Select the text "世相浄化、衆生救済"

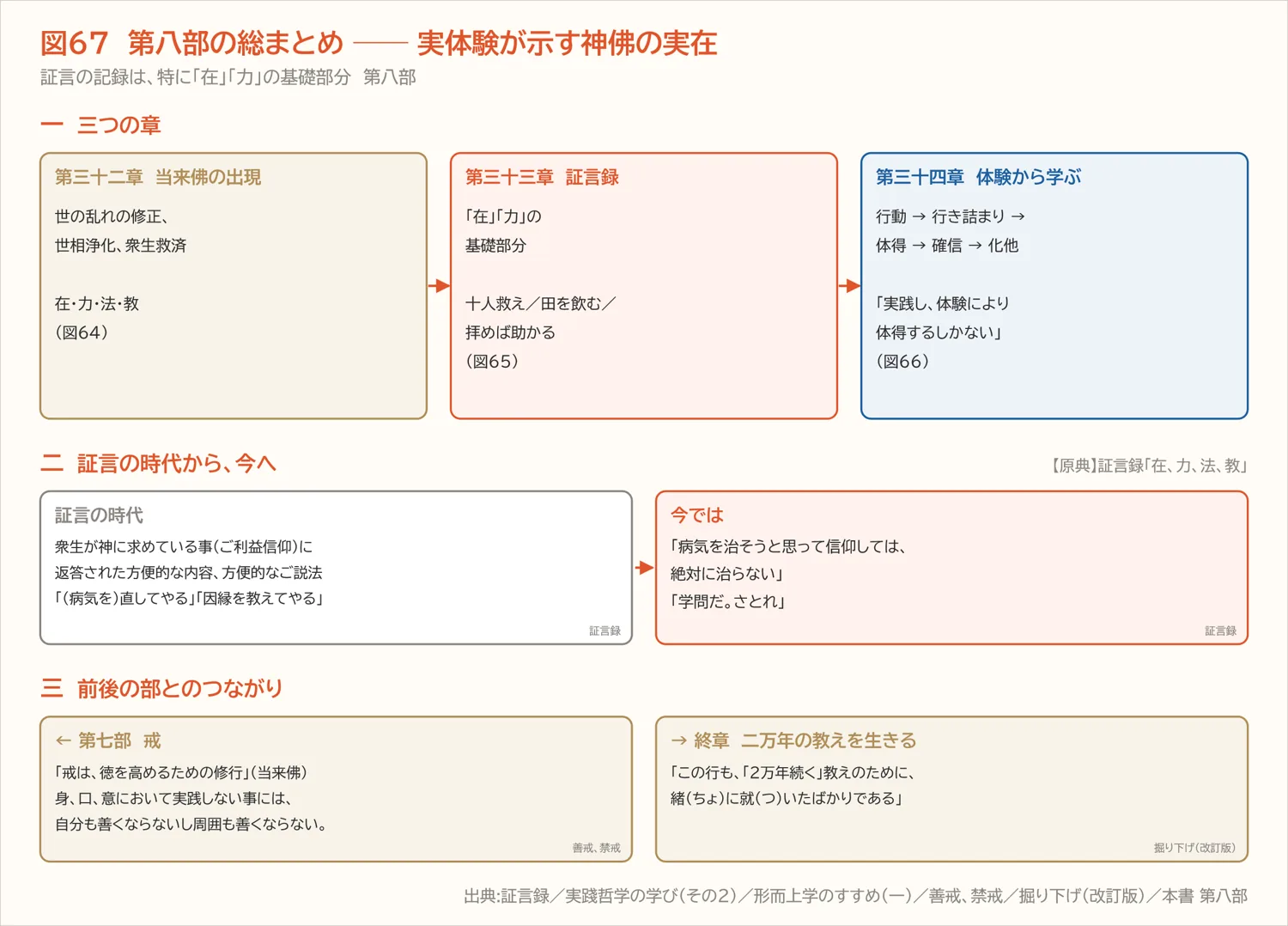point(121,246)
